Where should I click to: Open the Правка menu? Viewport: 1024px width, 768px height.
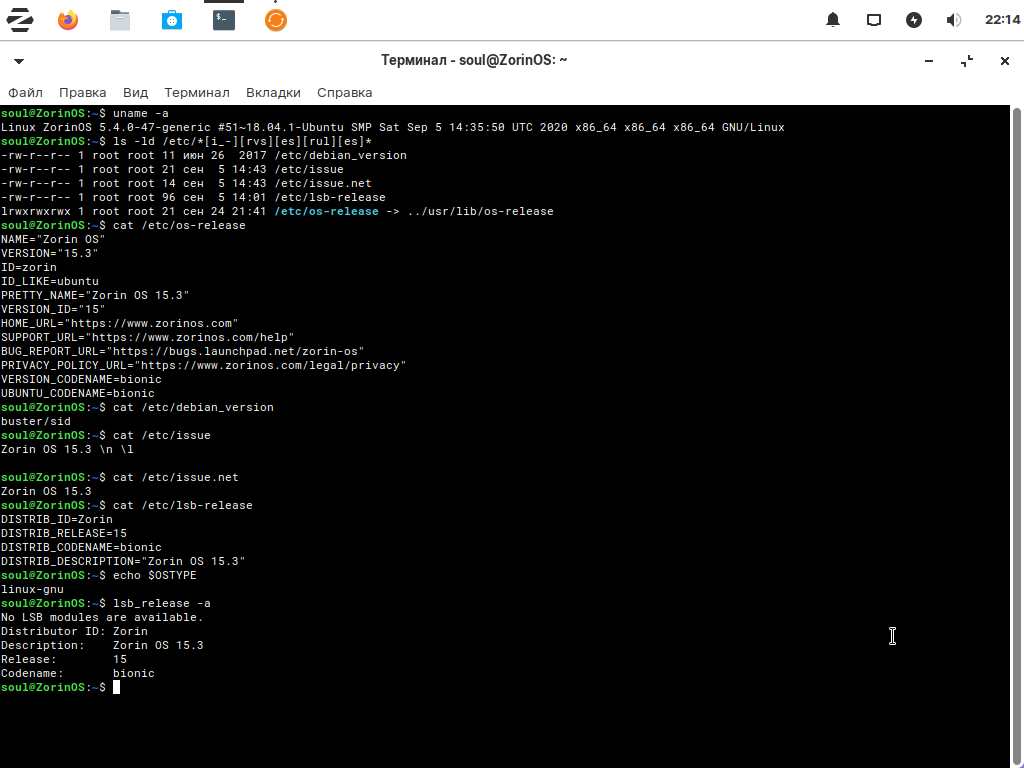point(82,93)
